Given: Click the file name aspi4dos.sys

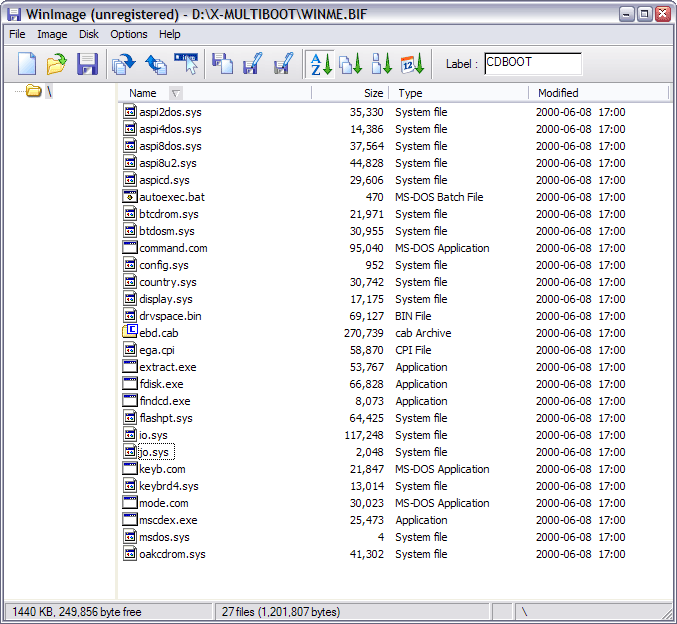Looking at the screenshot, I should coord(170,129).
